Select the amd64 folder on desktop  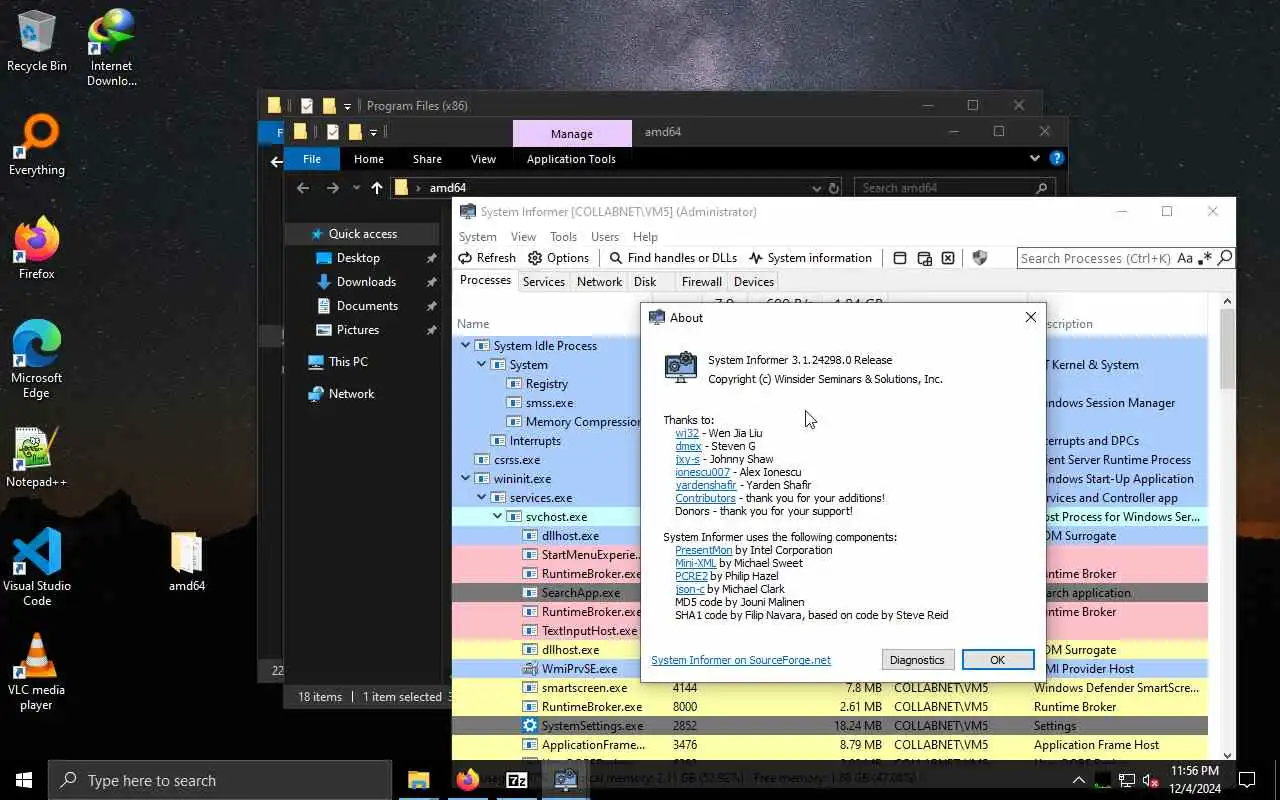pos(186,562)
